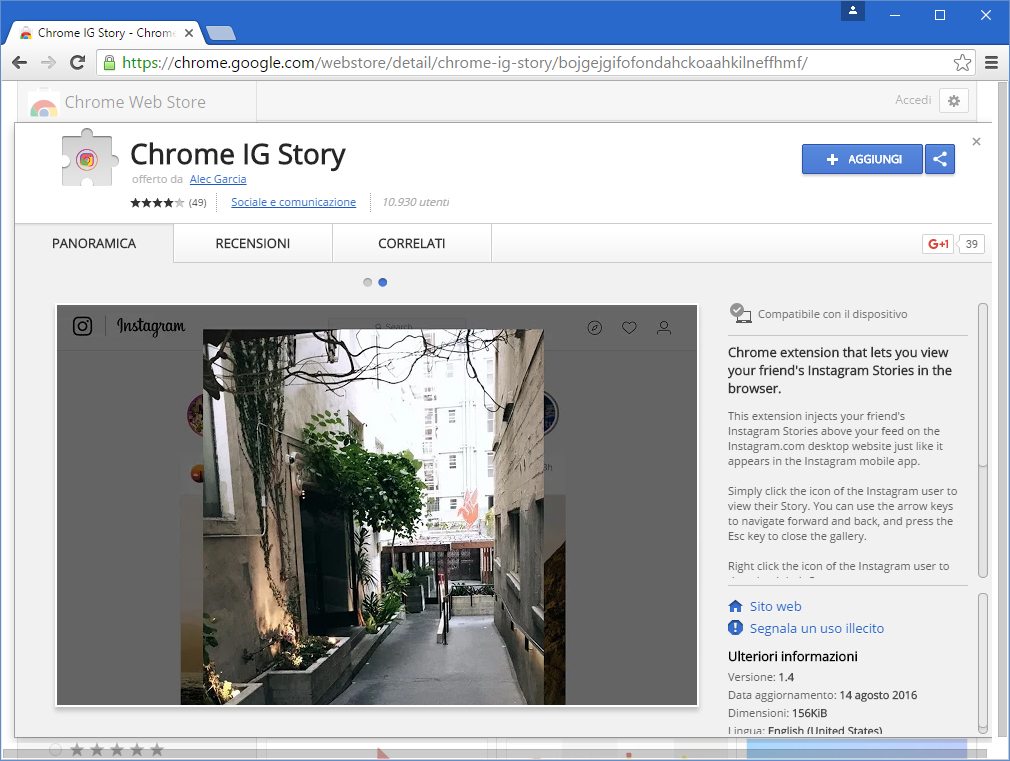Click the AGGIUNGI add button
The image size is (1010, 761).
coord(862,159)
